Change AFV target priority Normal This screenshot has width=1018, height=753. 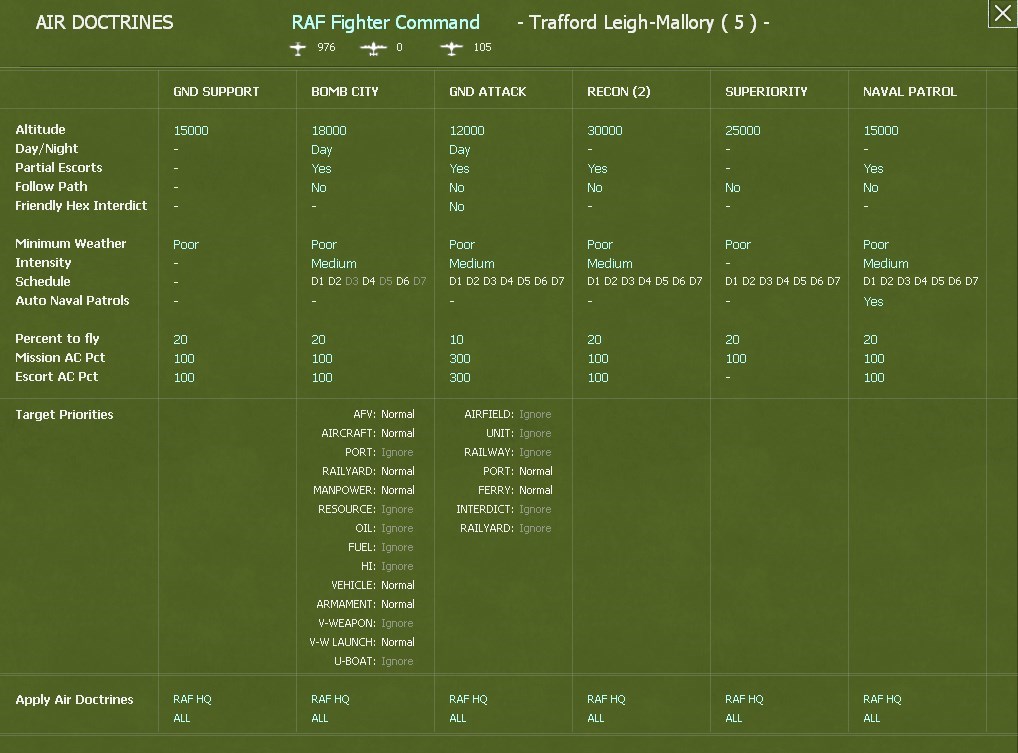(x=398, y=414)
